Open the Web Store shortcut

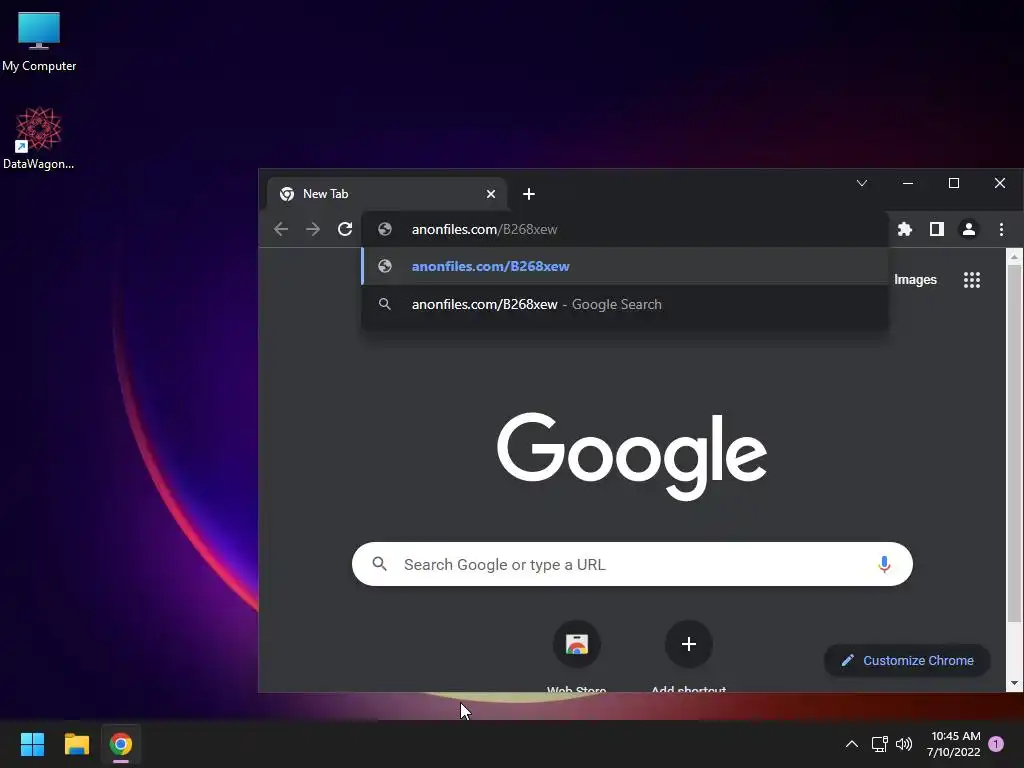pos(577,655)
